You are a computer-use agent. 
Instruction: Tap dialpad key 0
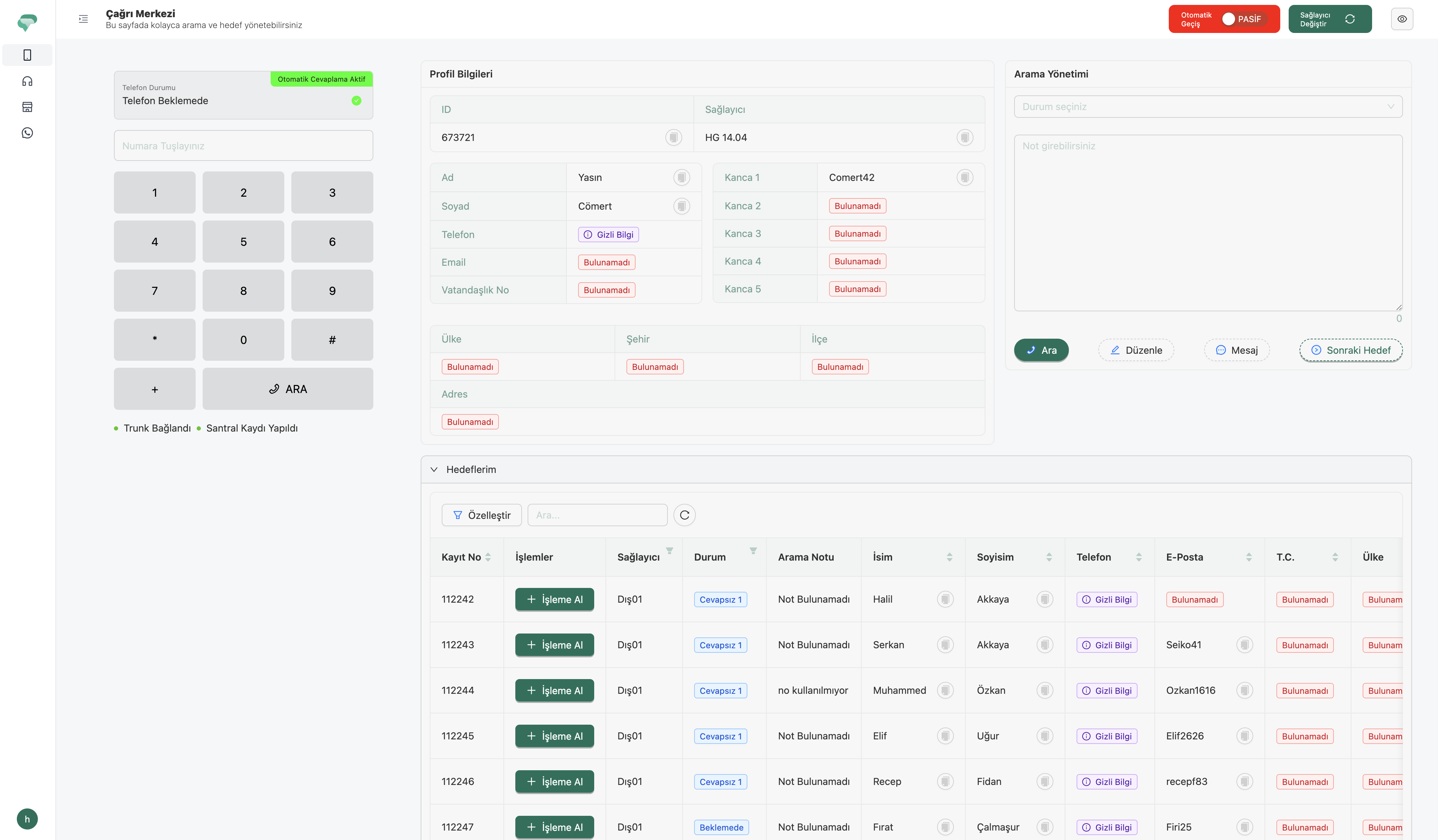[x=243, y=339]
